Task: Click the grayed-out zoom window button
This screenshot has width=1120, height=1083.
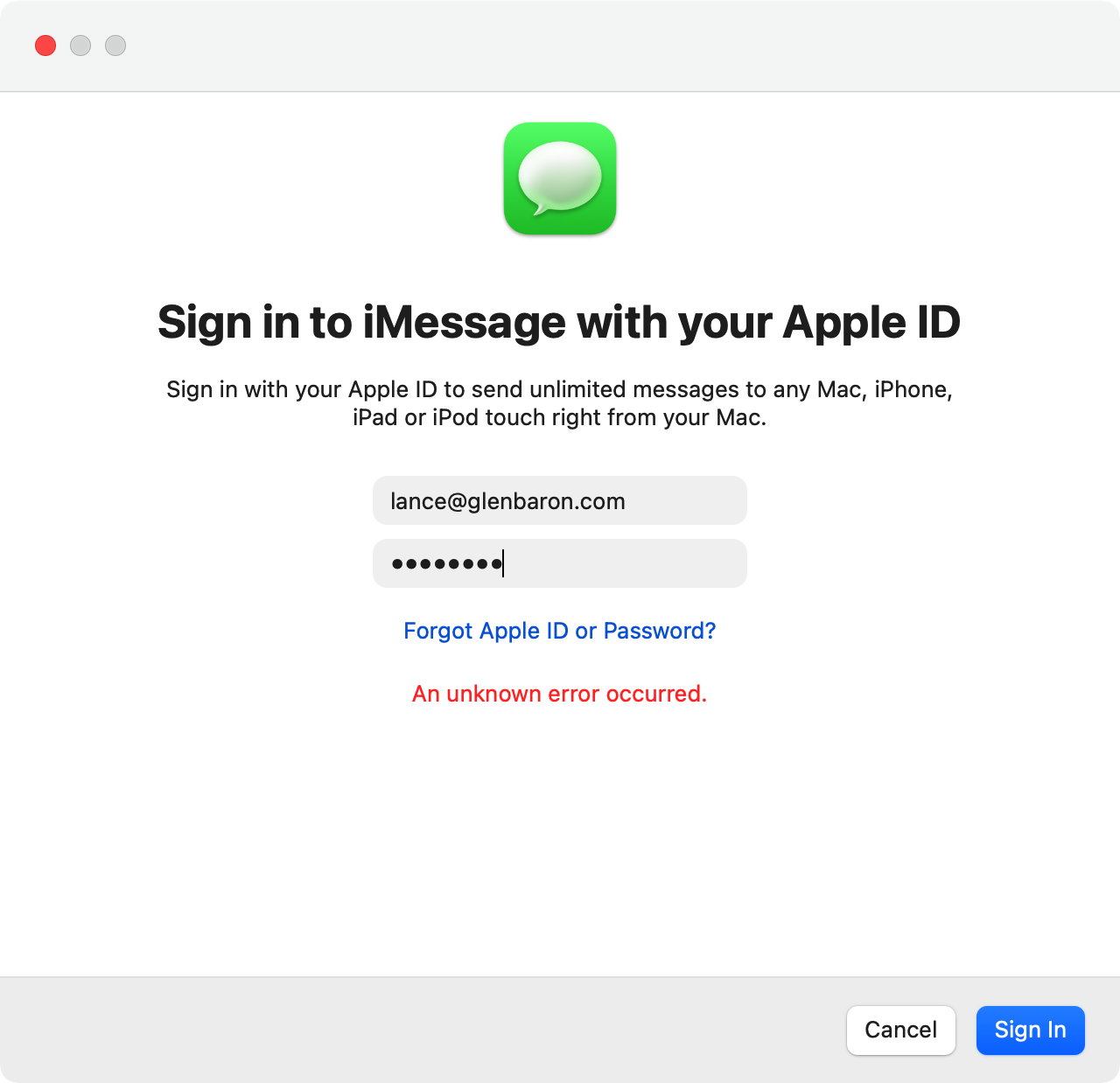Action: click(x=115, y=45)
